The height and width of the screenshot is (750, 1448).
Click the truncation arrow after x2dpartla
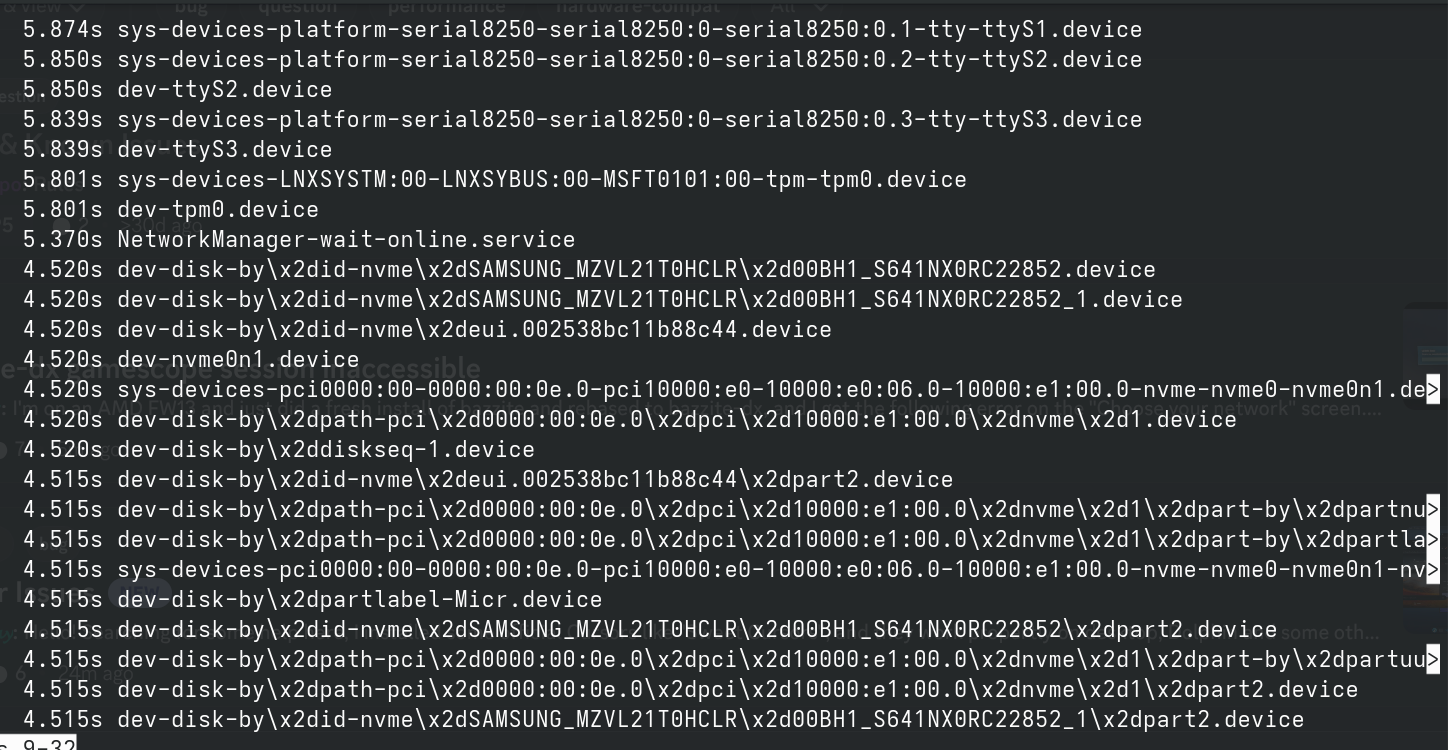[1433, 540]
